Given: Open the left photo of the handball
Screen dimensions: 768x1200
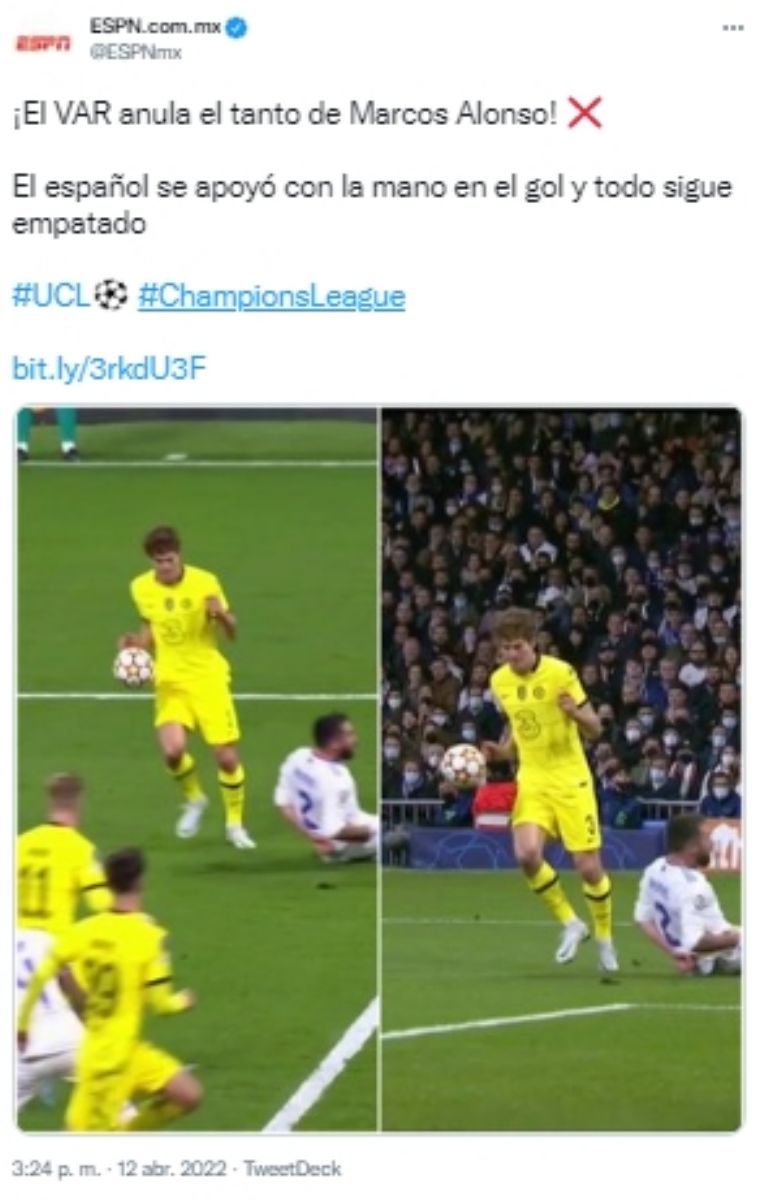Looking at the screenshot, I should pyautogui.click(x=197, y=769).
